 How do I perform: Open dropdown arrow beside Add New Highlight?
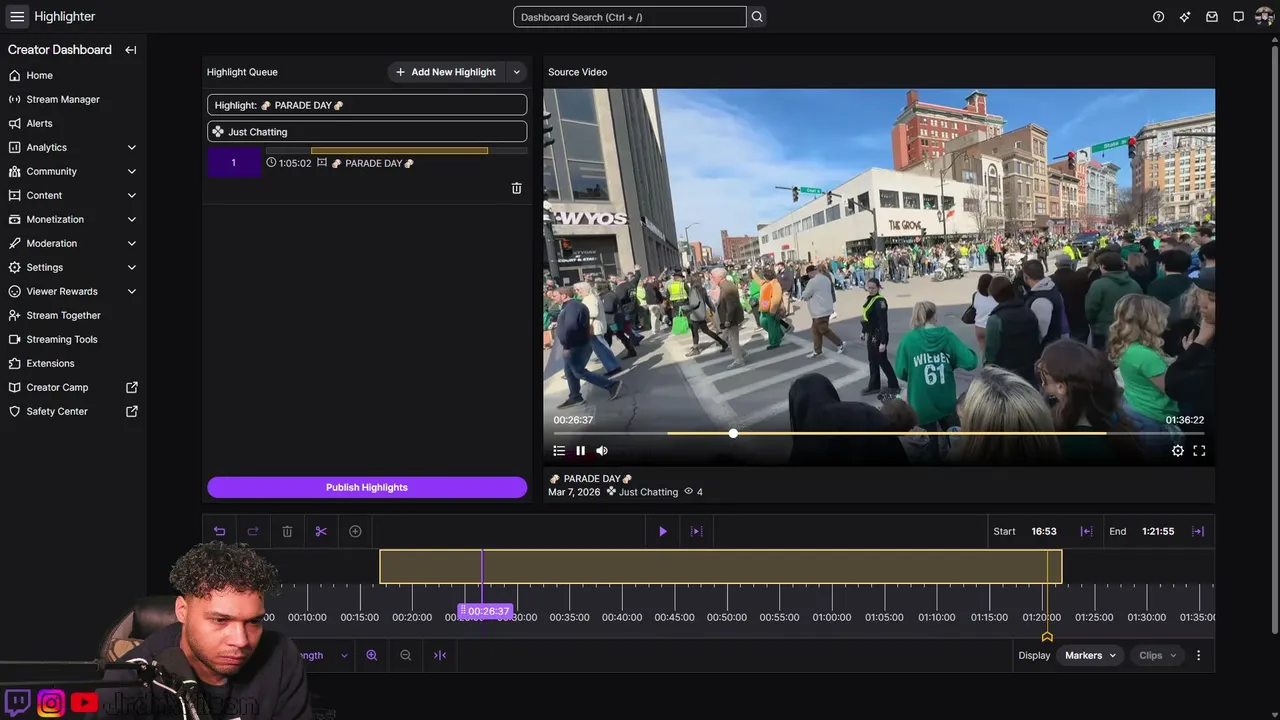[516, 72]
